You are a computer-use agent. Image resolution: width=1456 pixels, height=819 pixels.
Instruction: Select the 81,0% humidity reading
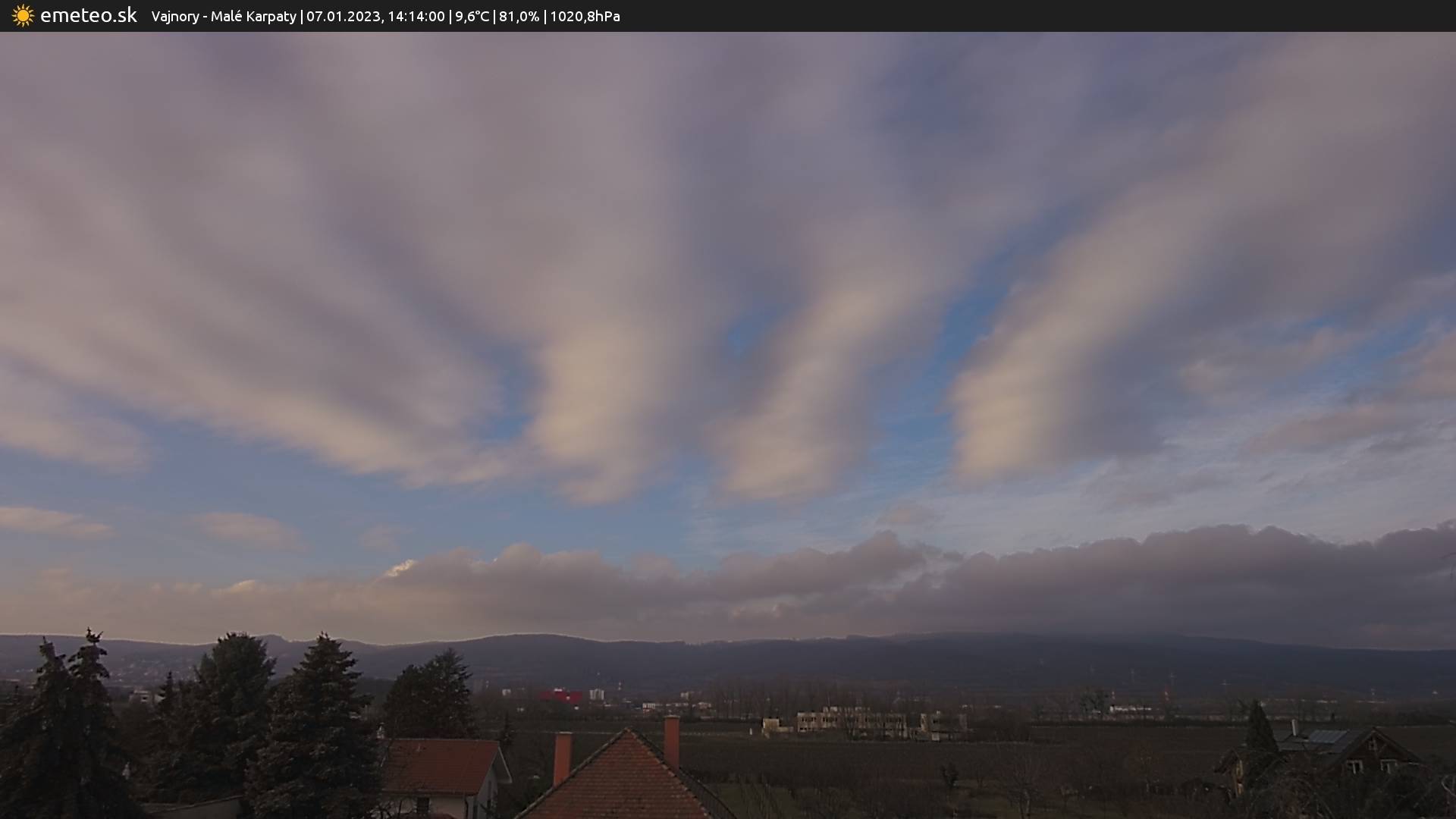tap(519, 17)
